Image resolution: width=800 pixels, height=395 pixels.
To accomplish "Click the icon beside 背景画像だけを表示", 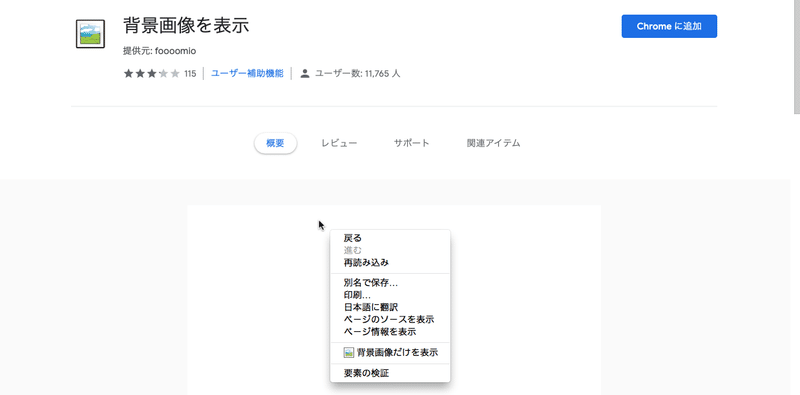I will (348, 353).
